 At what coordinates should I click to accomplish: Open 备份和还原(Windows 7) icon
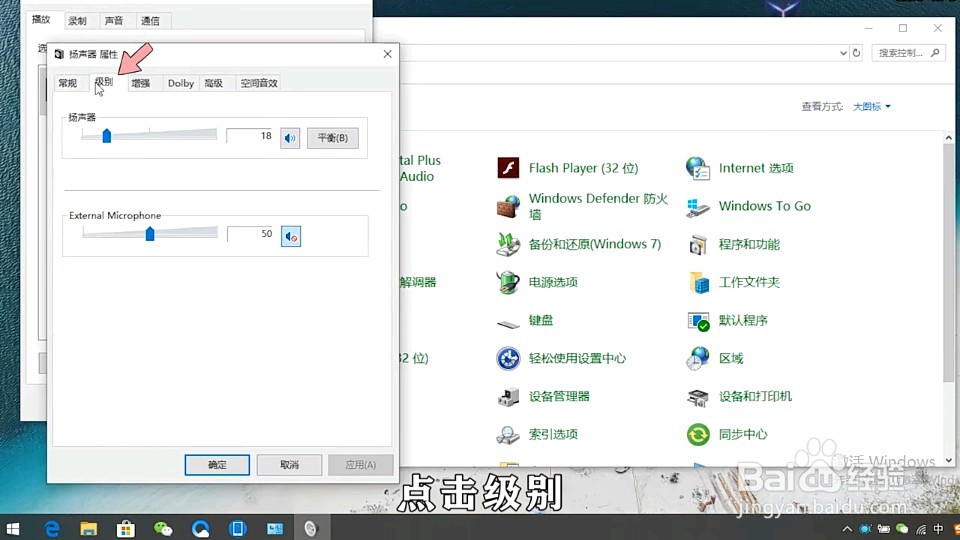point(508,244)
